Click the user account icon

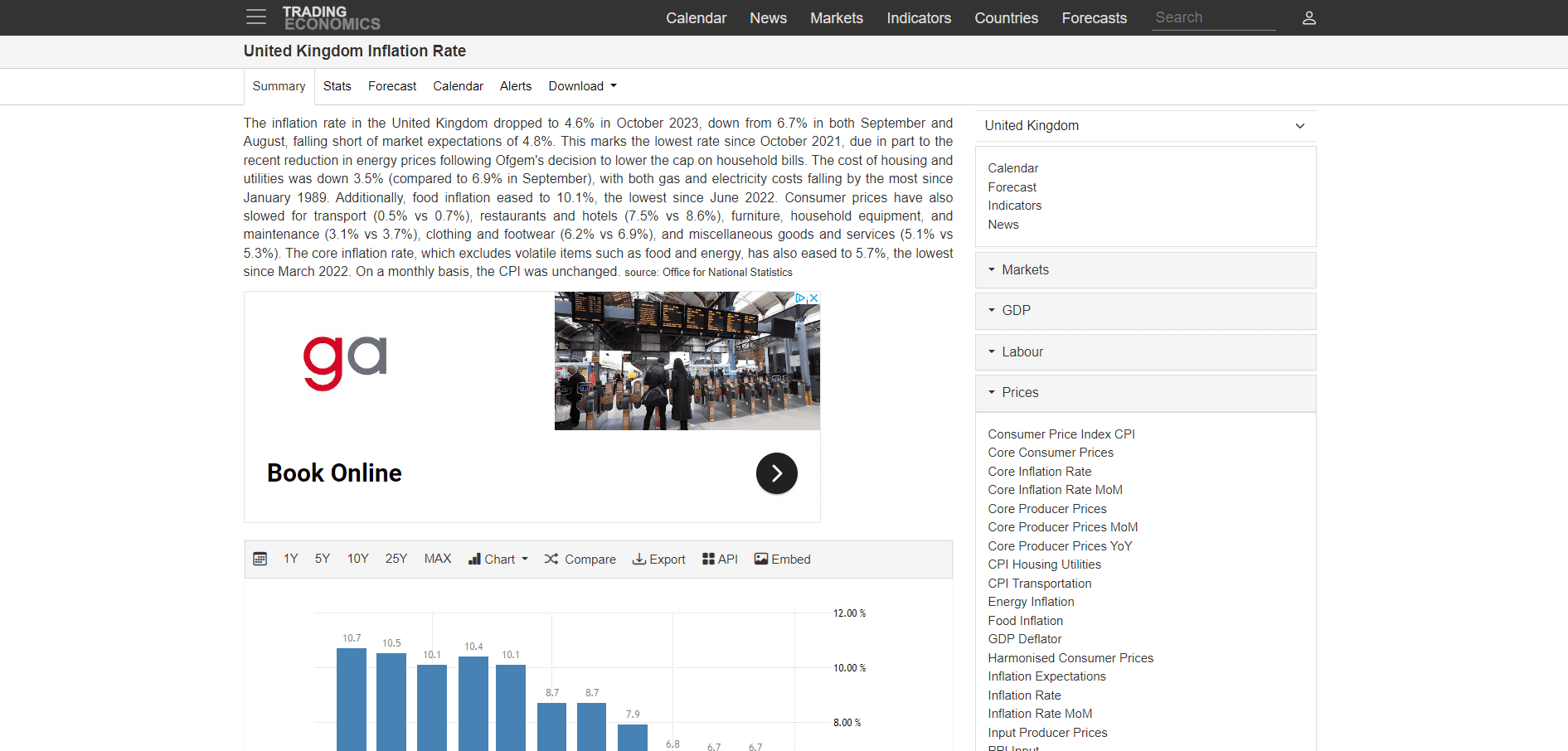pos(1308,17)
